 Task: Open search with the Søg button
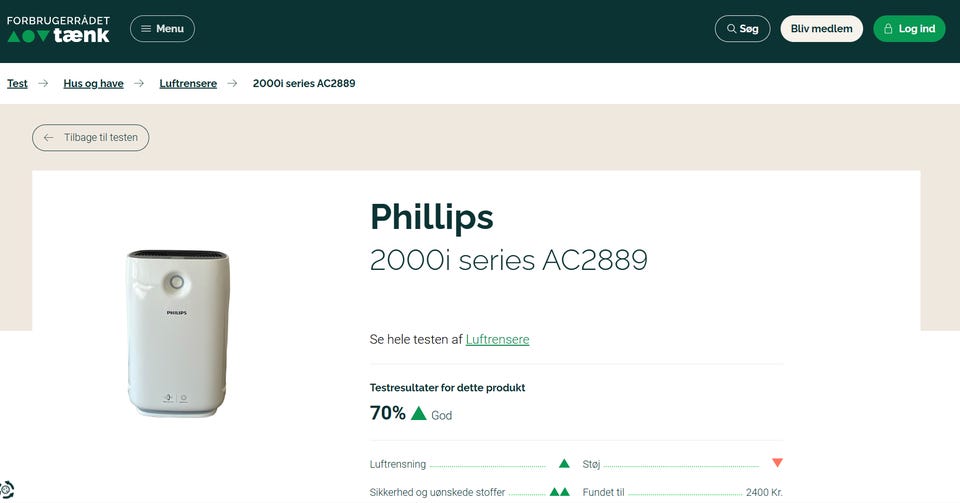[x=742, y=29]
